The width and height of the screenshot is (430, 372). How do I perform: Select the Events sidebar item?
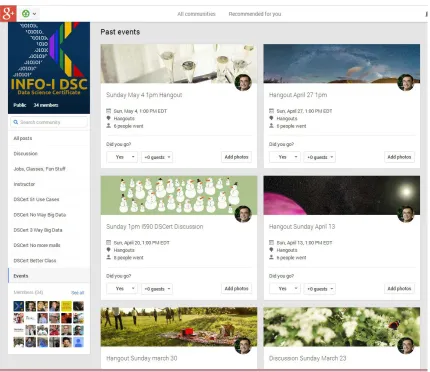click(x=49, y=276)
